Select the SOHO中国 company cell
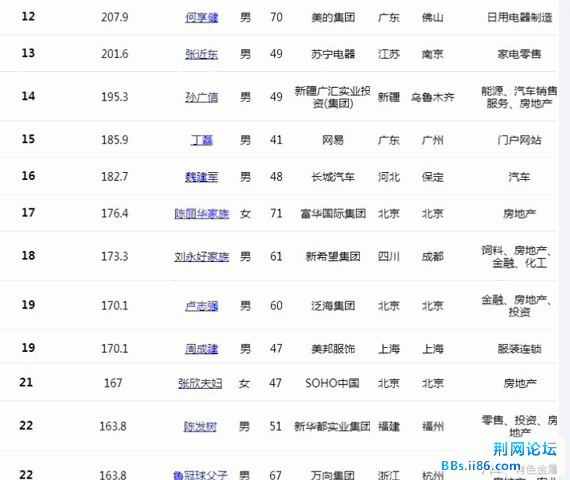The width and height of the screenshot is (570, 480). coord(332,383)
